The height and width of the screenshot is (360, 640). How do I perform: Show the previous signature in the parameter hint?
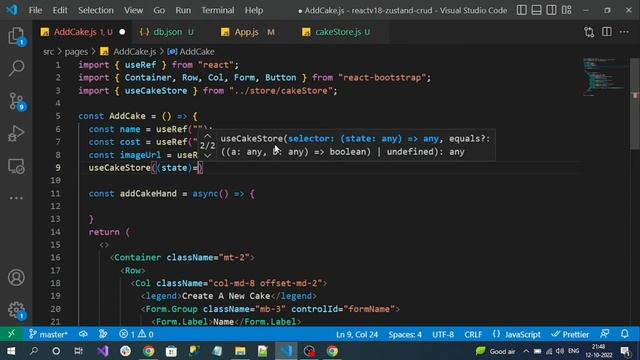tap(207, 136)
